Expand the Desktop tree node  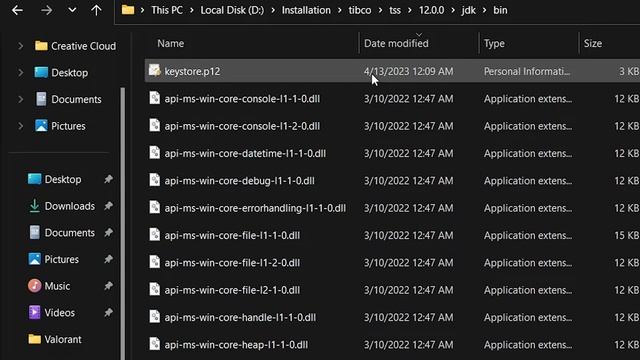[x=20, y=73]
